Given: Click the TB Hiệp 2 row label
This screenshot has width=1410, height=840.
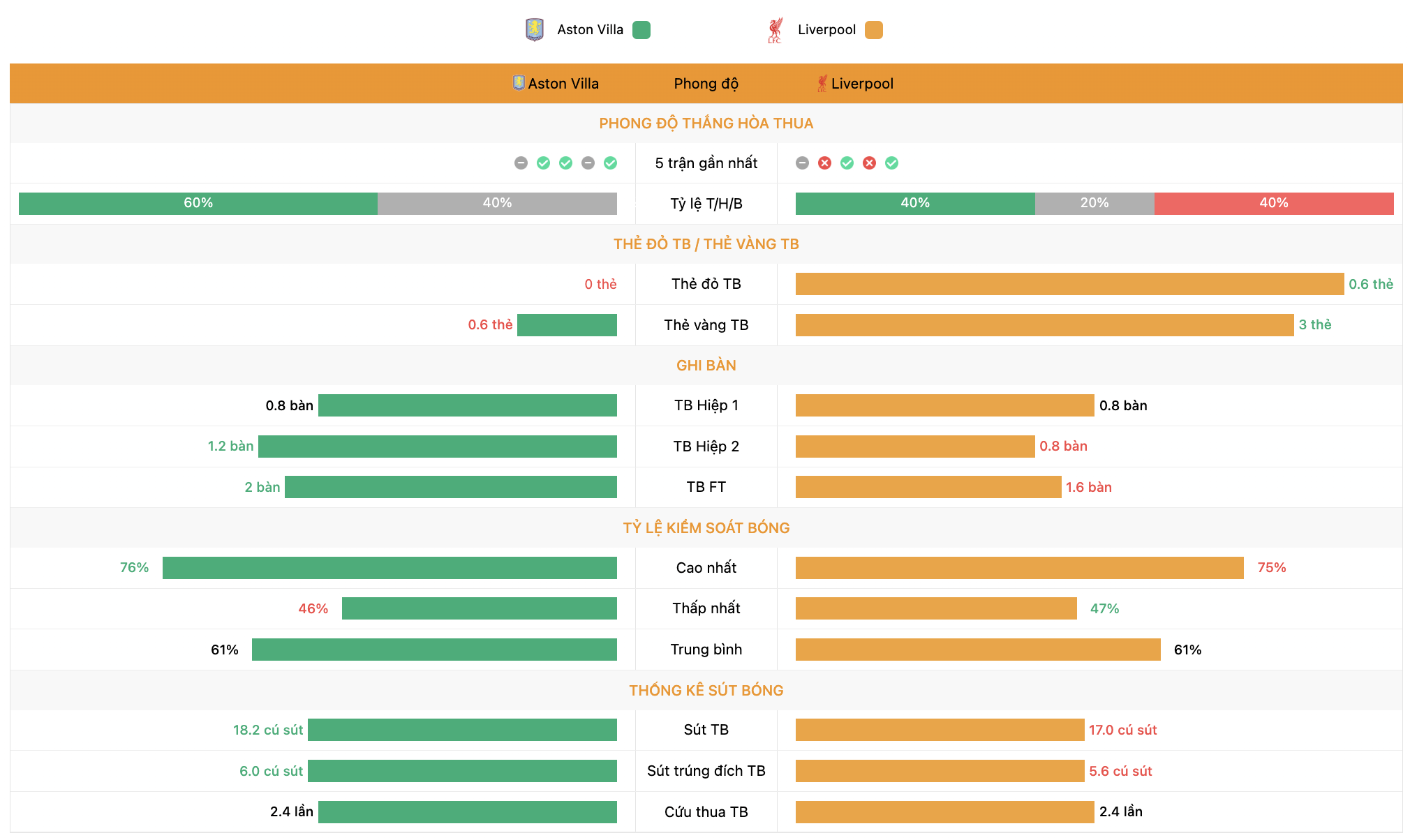Looking at the screenshot, I should point(706,447).
